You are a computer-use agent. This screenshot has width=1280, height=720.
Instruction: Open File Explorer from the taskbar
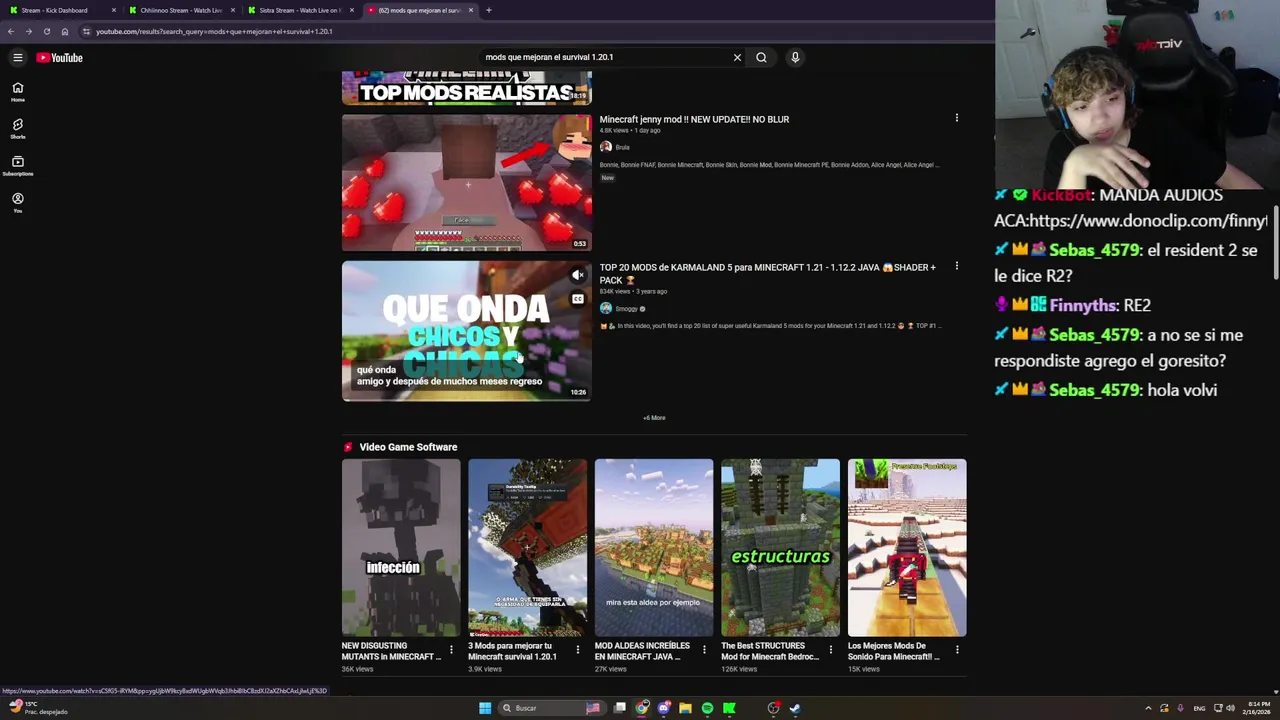[x=685, y=708]
